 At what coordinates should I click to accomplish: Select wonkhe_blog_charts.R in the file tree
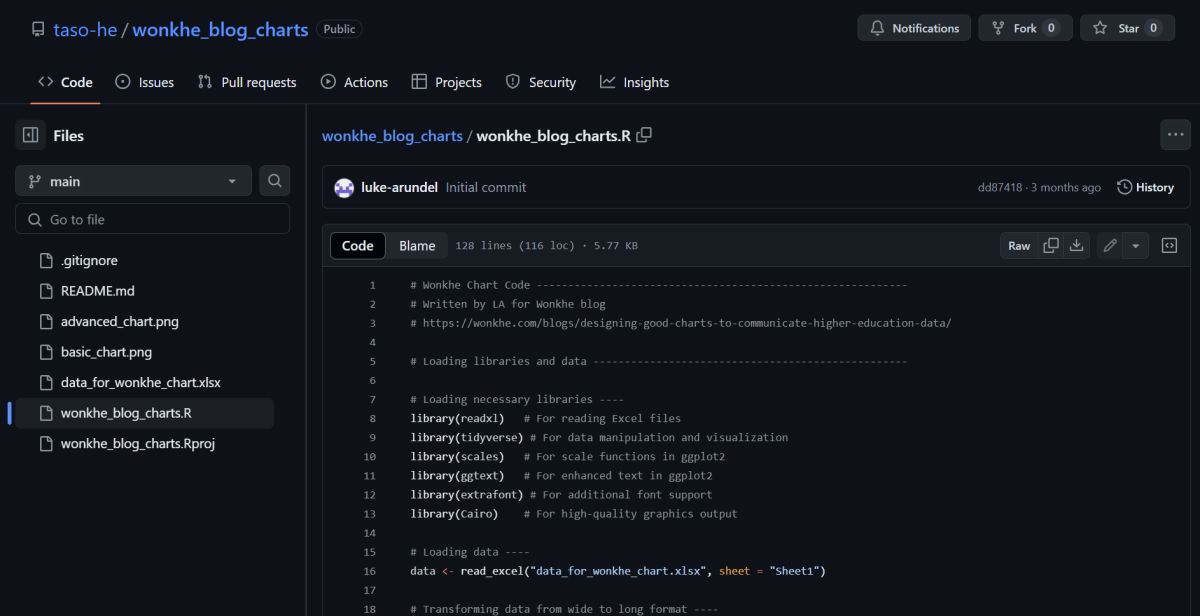(144, 413)
